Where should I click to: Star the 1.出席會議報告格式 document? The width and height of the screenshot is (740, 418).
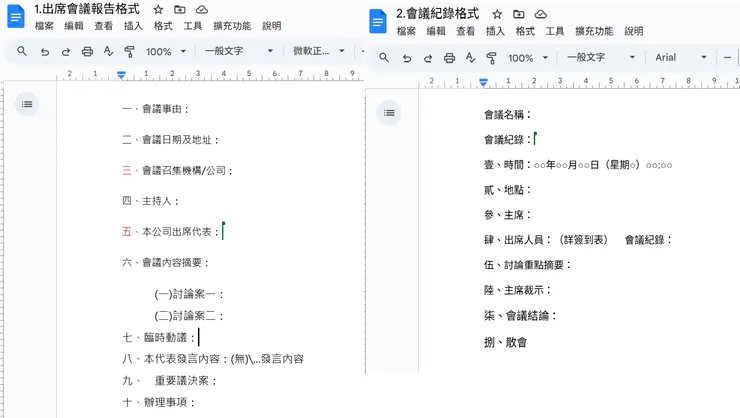pos(158,9)
